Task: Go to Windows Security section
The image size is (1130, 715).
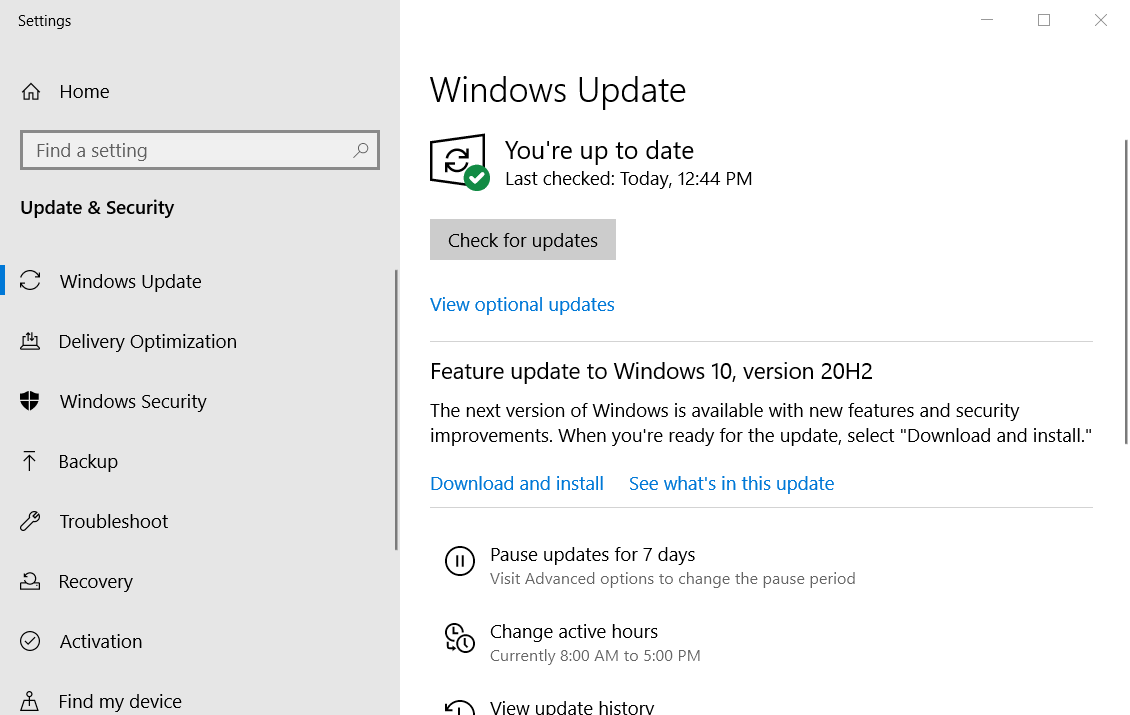Action: 133,401
